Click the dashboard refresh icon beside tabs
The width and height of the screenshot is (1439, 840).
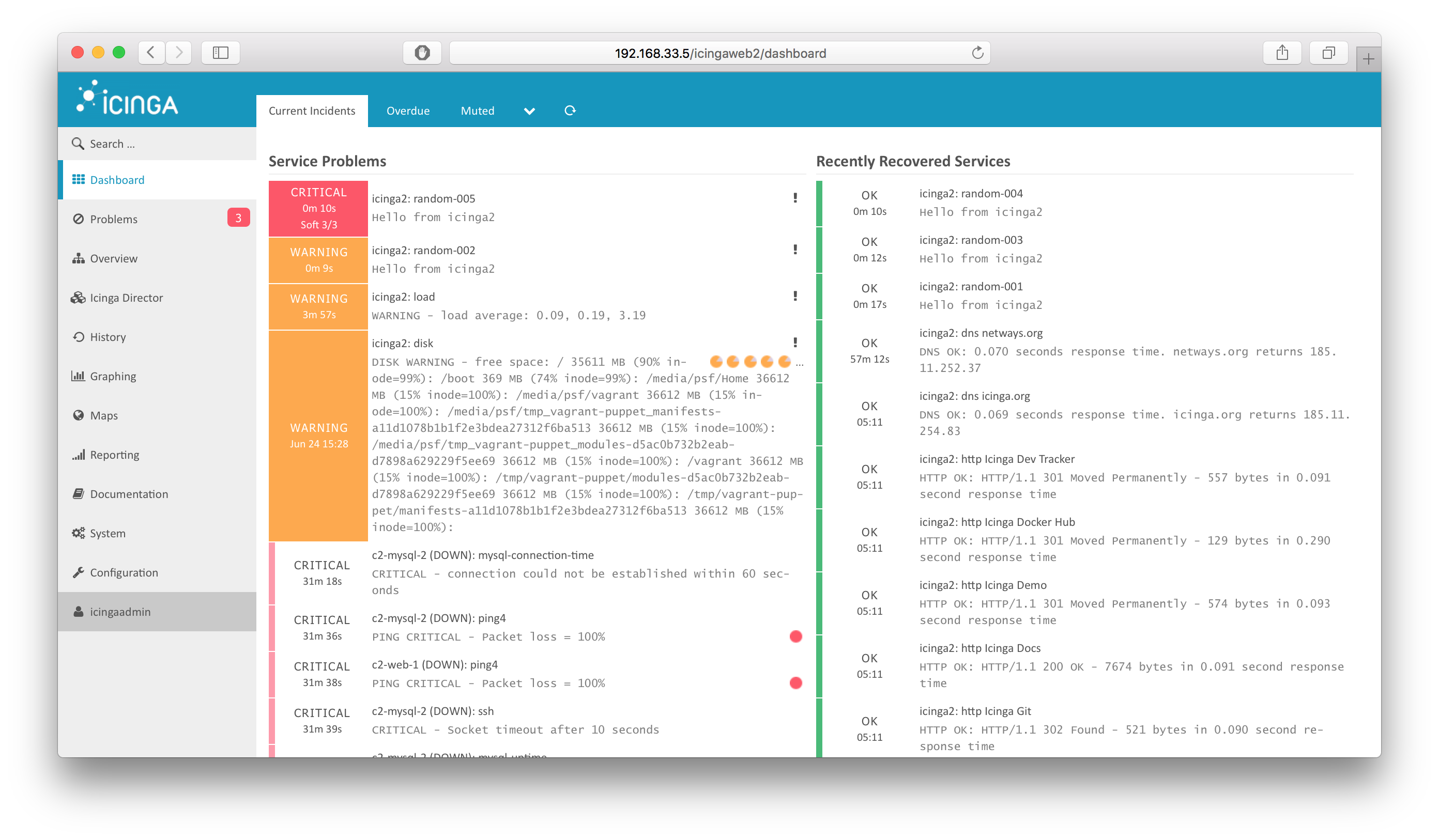(x=569, y=111)
